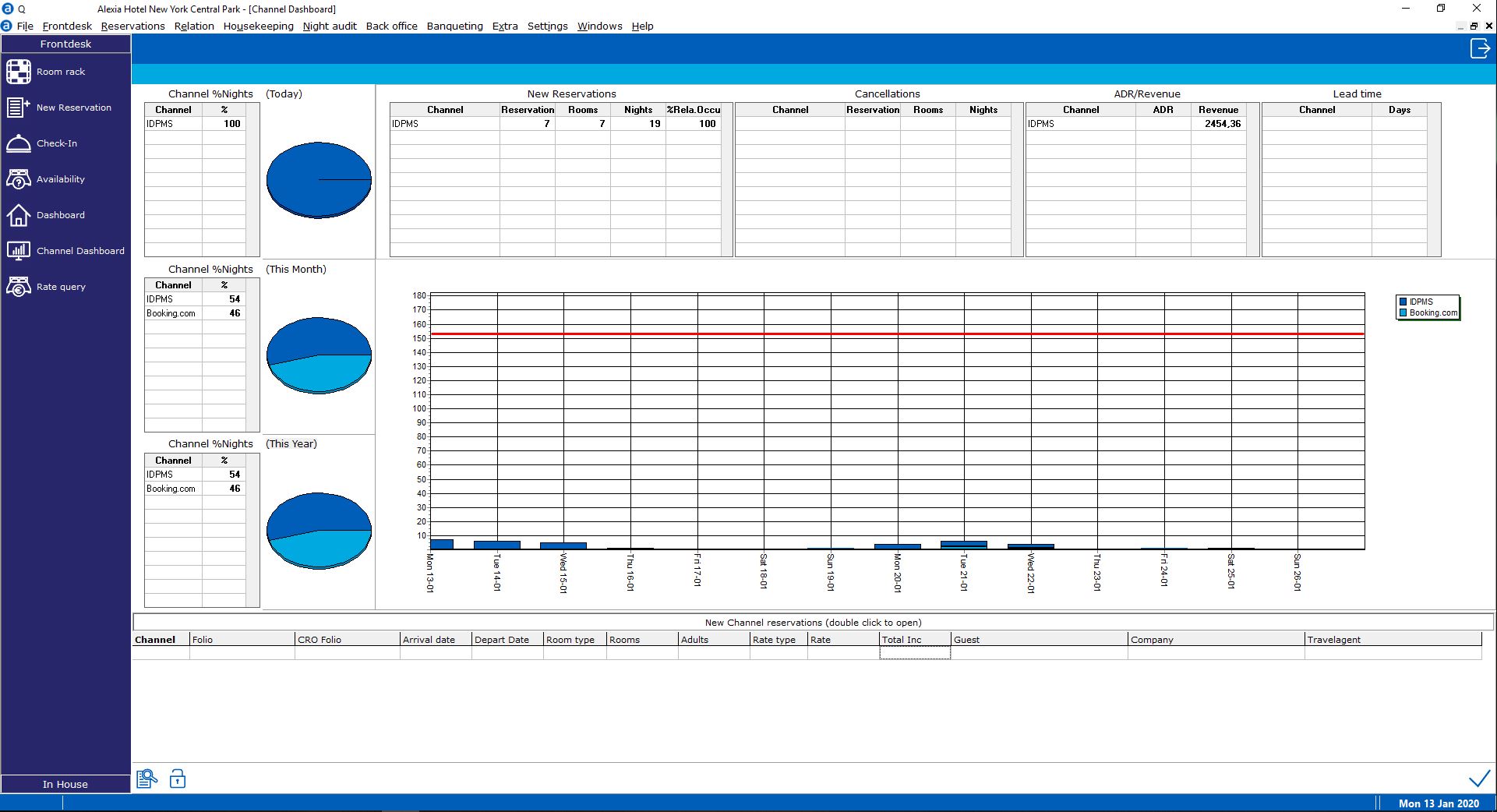The height and width of the screenshot is (812, 1497).
Task: Click the IDPMS row in Today table
Action: (195, 124)
